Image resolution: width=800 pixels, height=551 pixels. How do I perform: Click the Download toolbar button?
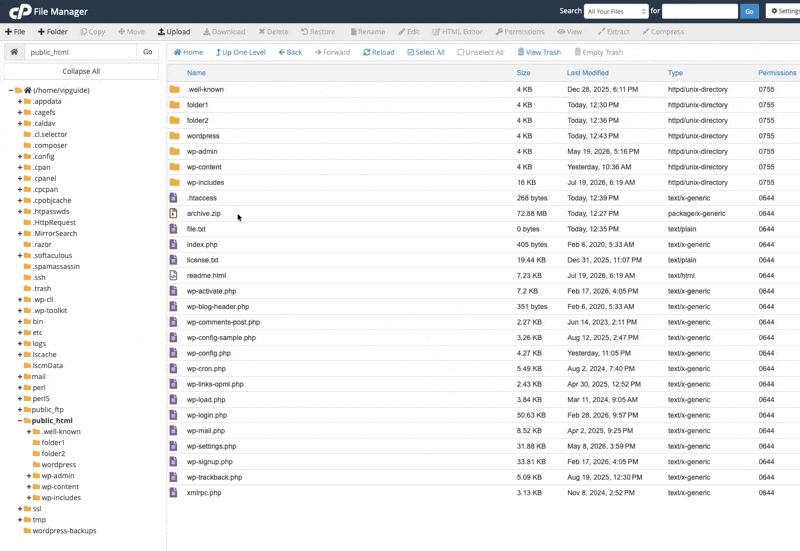click(224, 32)
